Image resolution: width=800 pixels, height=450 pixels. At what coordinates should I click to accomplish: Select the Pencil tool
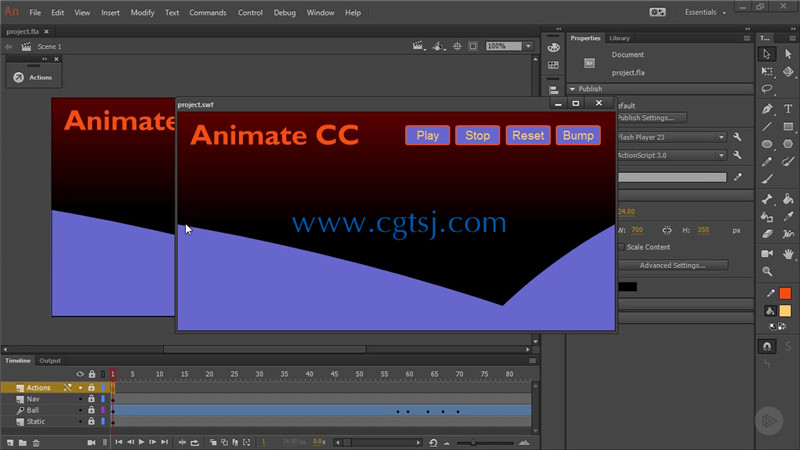[x=767, y=162]
